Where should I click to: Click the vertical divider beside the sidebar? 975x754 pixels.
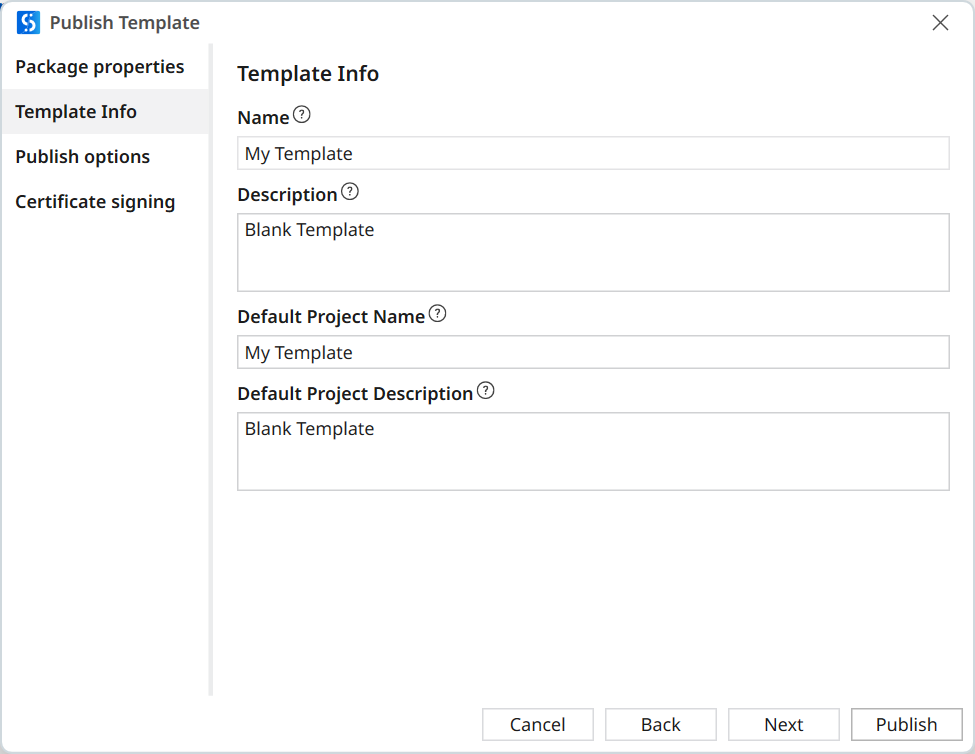(210, 370)
